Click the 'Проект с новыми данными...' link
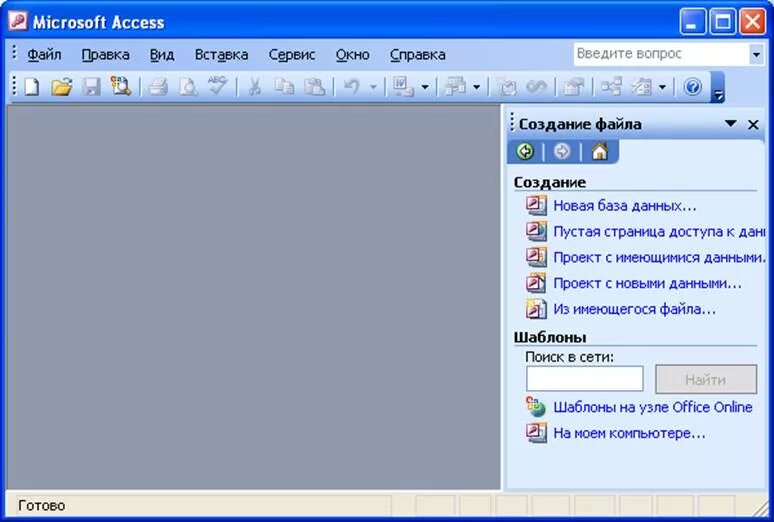The height and width of the screenshot is (522, 774). coord(647,283)
